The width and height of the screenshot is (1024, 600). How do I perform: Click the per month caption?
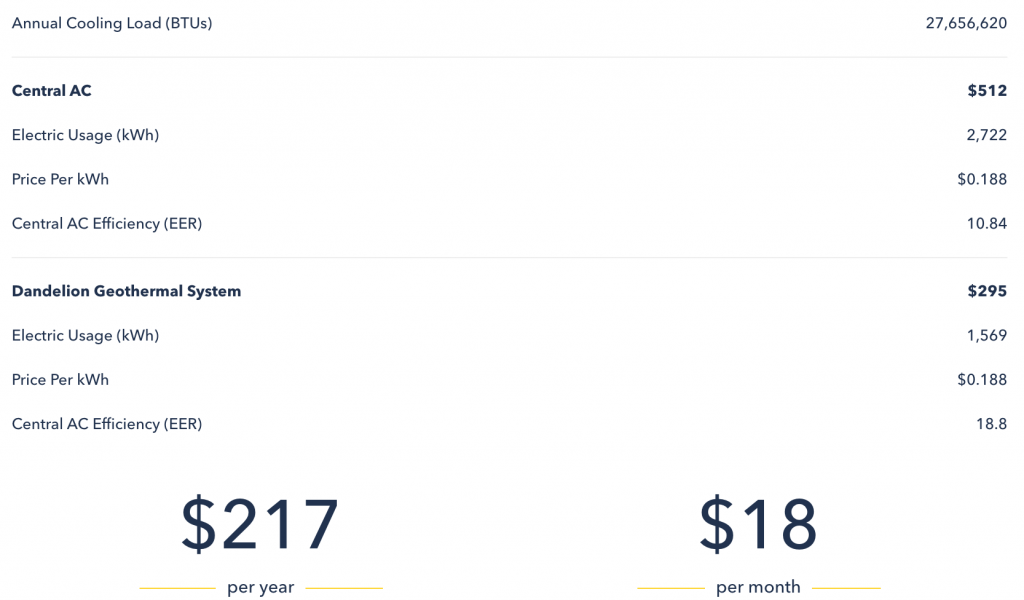[758, 587]
